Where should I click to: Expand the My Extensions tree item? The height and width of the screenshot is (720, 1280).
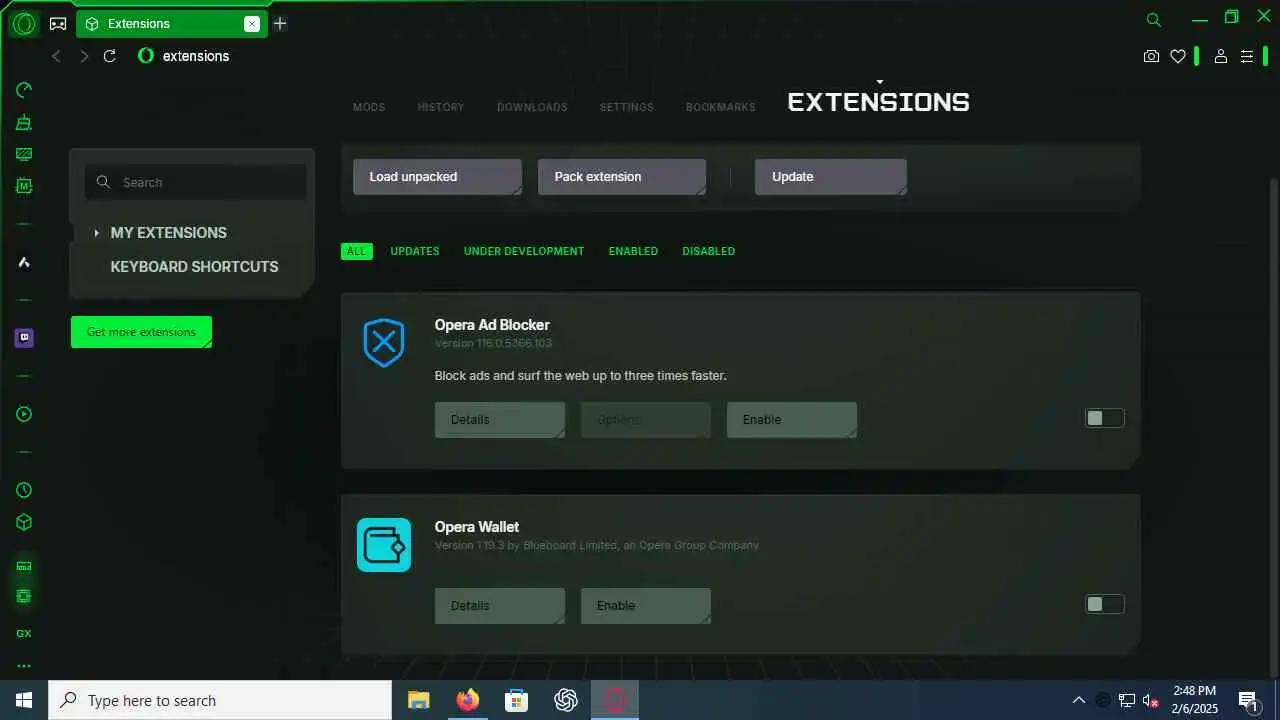tap(97, 233)
